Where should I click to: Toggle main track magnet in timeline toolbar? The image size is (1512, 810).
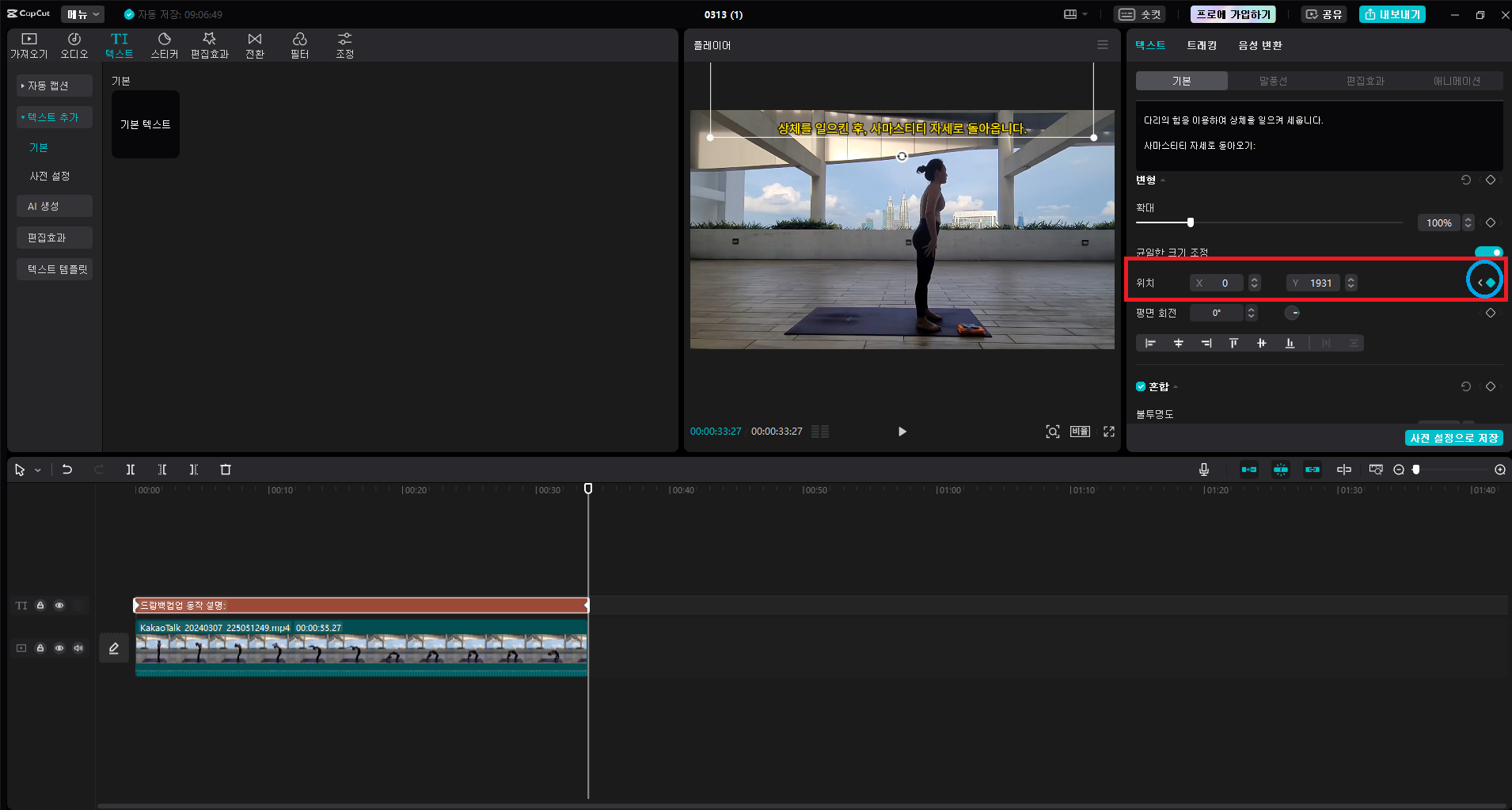1249,470
